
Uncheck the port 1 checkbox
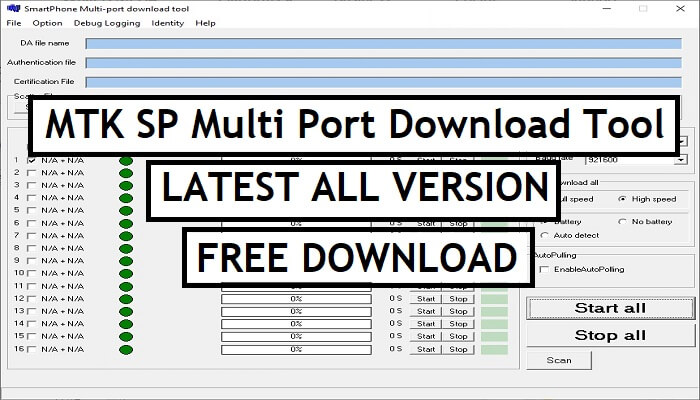pos(32,160)
